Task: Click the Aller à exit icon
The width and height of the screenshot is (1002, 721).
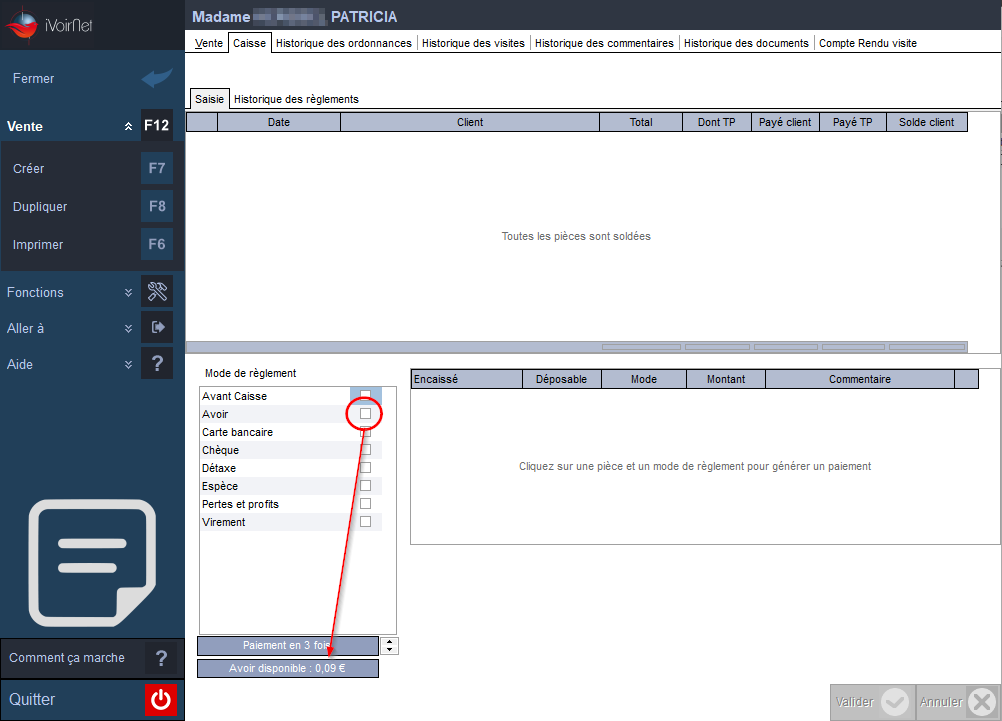Action: (x=157, y=328)
